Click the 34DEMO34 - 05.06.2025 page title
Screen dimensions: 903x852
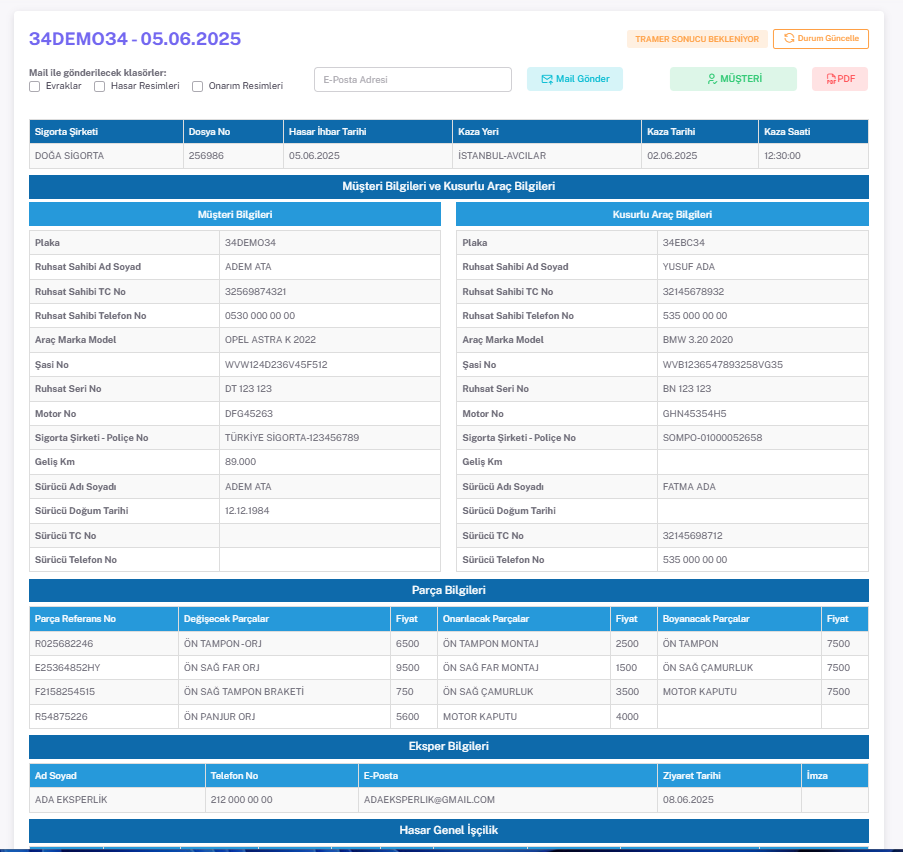tap(135, 39)
